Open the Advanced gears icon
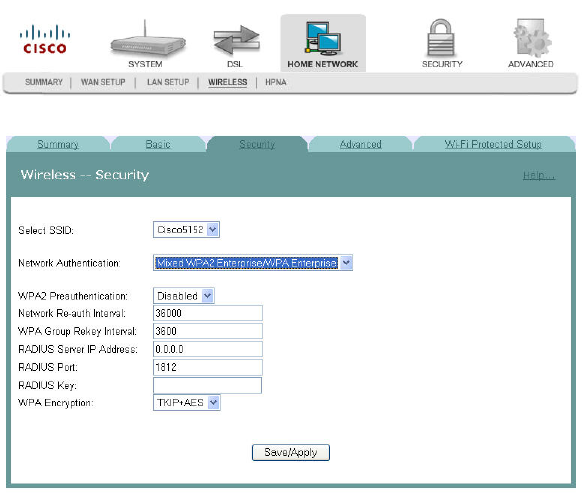This screenshot has width=588, height=499. click(x=531, y=38)
